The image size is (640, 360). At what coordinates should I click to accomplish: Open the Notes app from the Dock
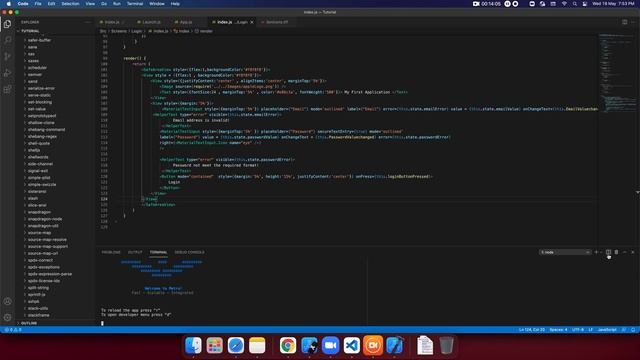tap(257, 346)
